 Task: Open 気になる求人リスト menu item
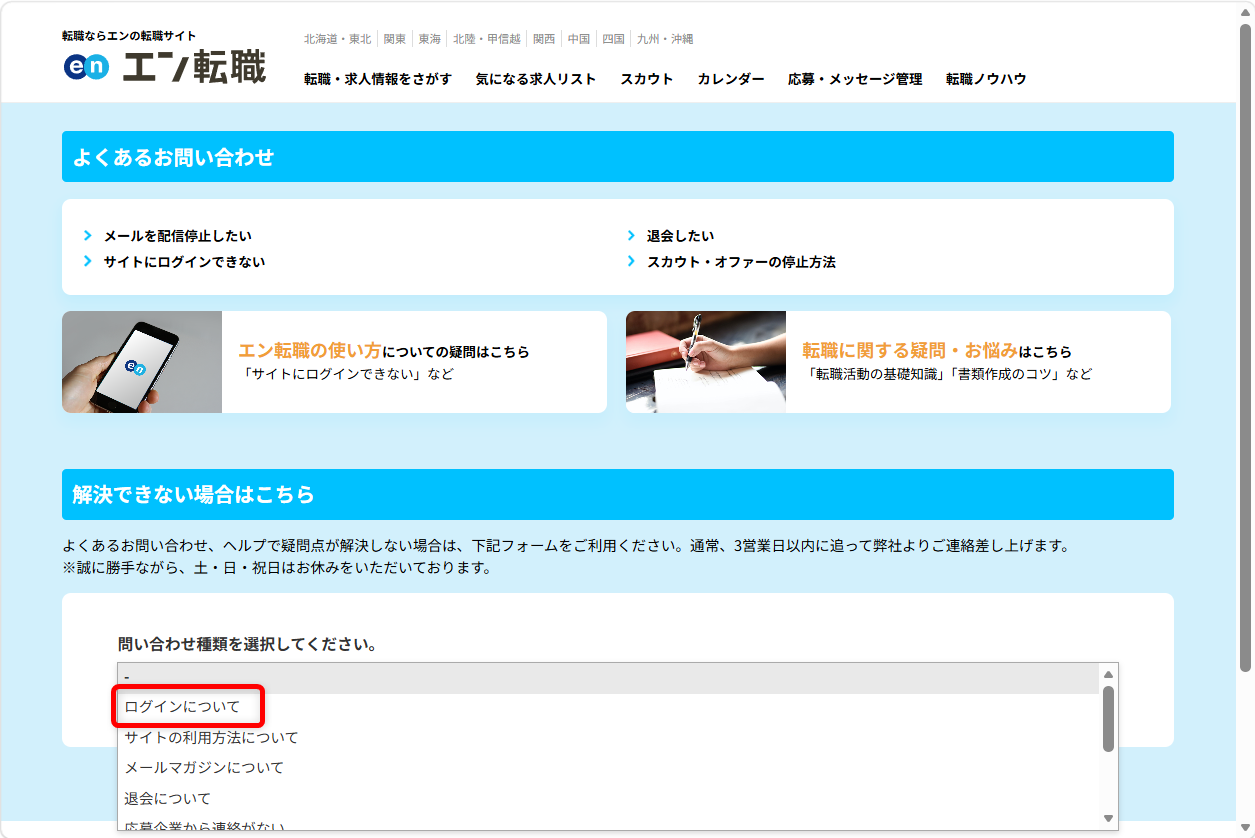(x=536, y=79)
